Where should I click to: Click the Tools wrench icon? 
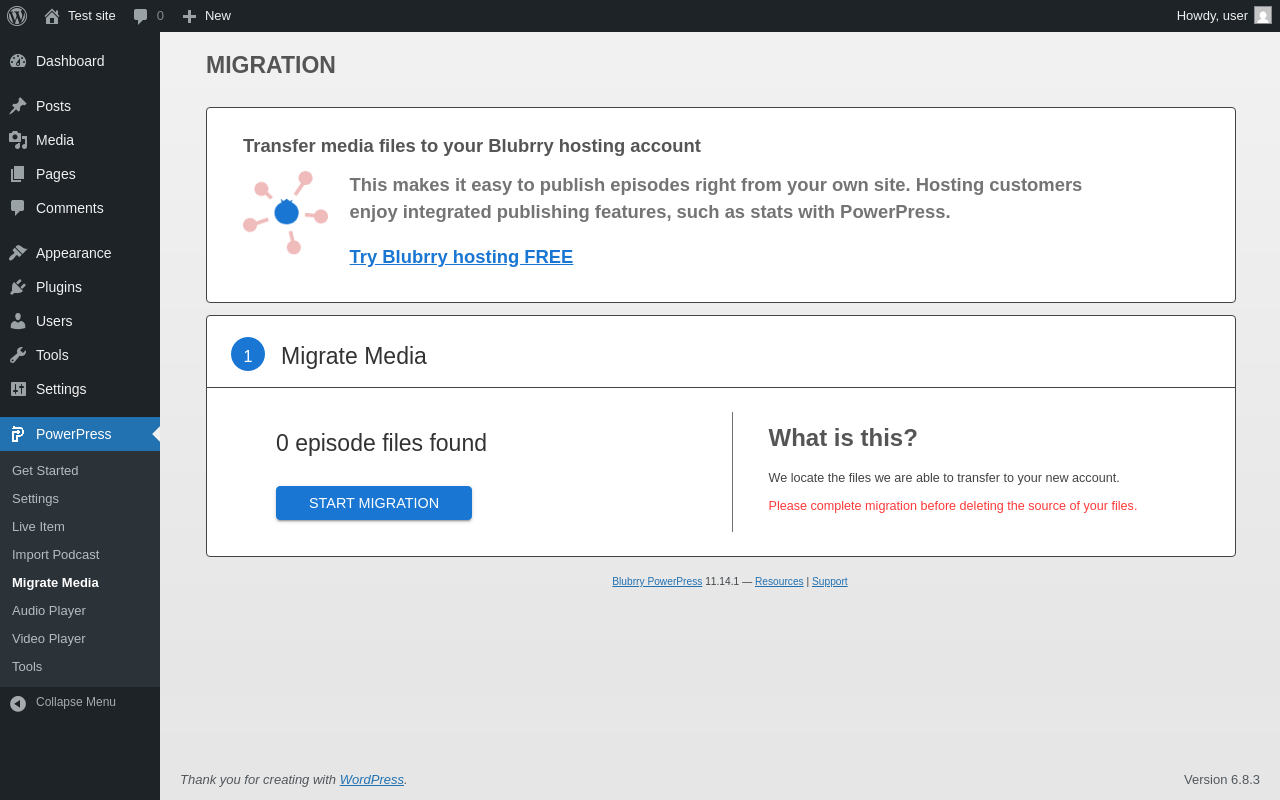18,355
